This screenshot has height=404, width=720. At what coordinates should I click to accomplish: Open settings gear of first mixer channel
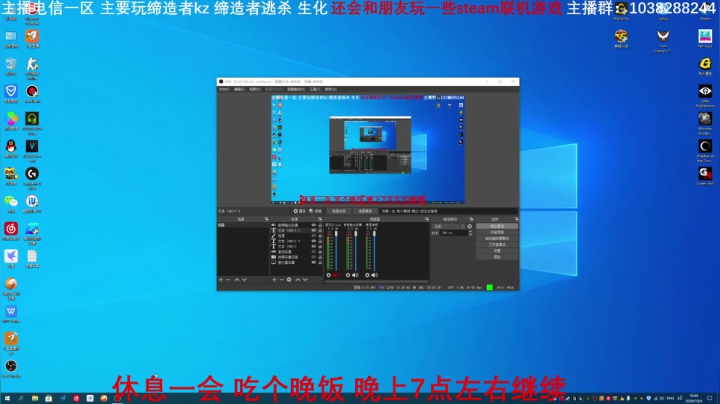click(x=328, y=275)
